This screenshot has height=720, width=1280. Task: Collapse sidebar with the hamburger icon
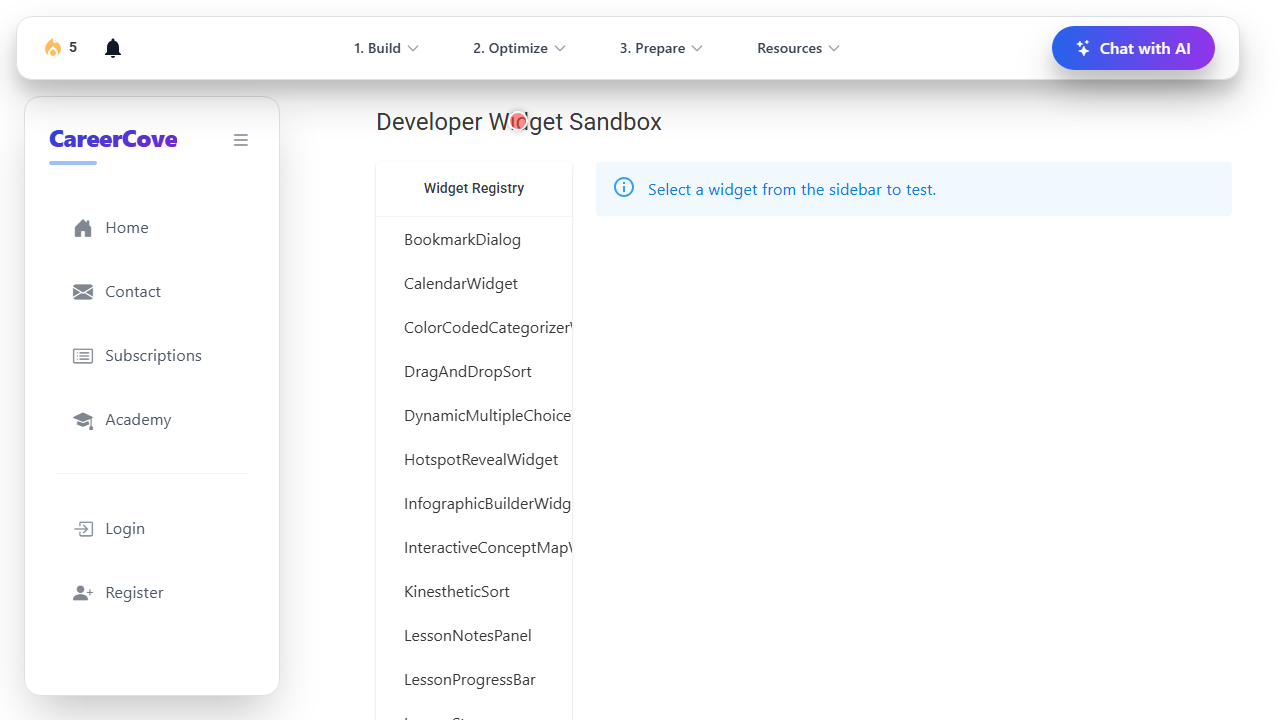(241, 140)
